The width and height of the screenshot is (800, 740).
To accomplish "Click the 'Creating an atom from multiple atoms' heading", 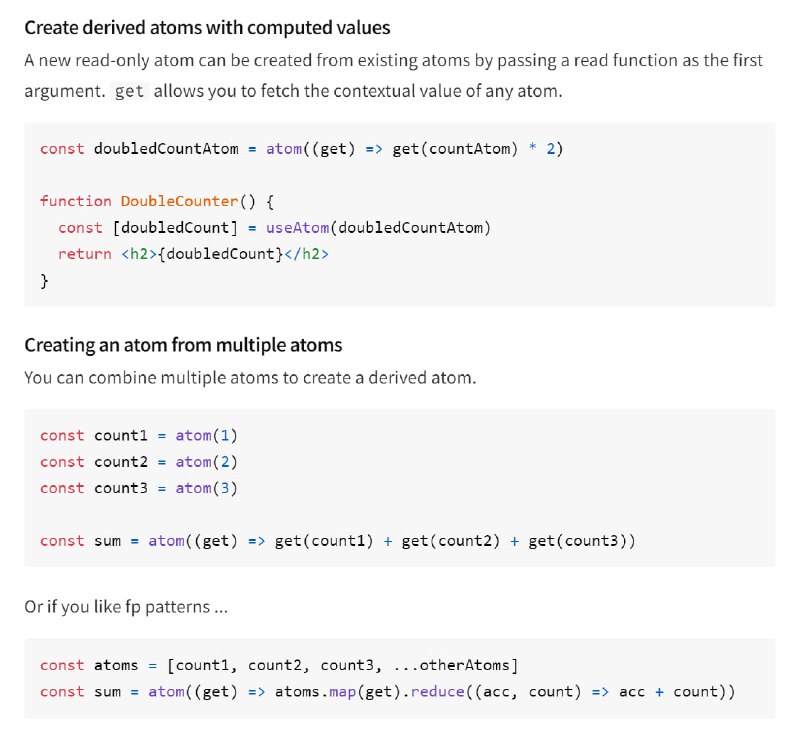I will point(183,345).
